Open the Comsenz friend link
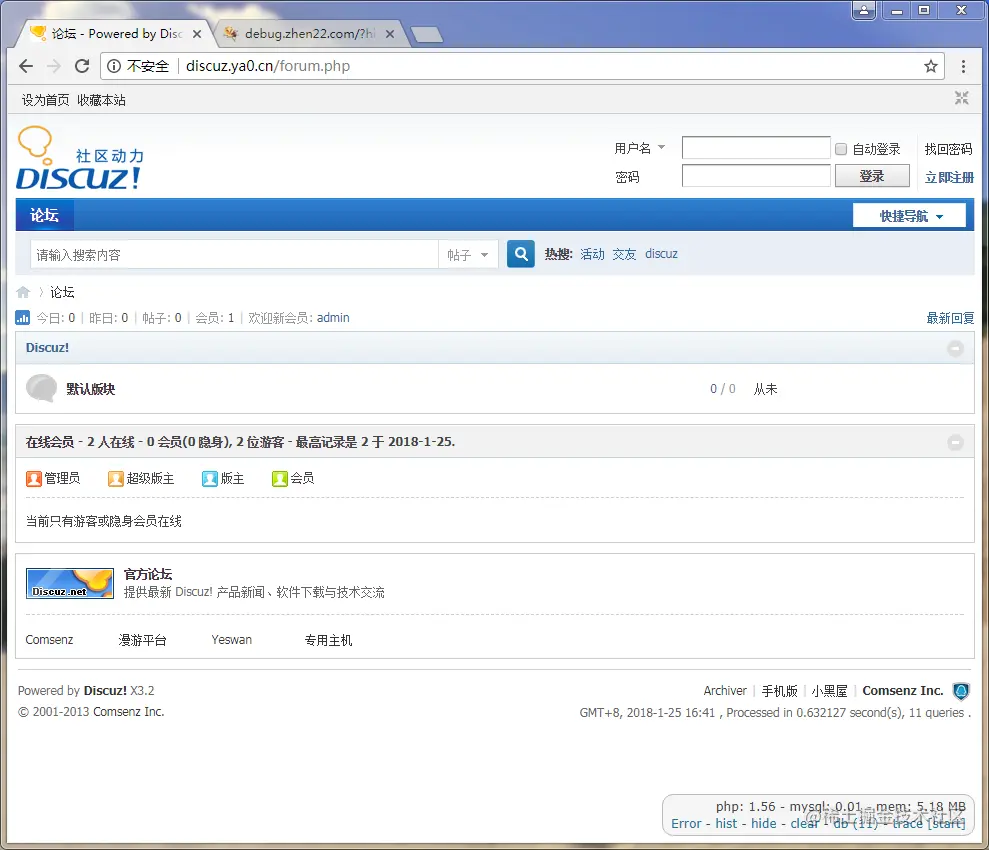Image resolution: width=989 pixels, height=850 pixels. [49, 640]
